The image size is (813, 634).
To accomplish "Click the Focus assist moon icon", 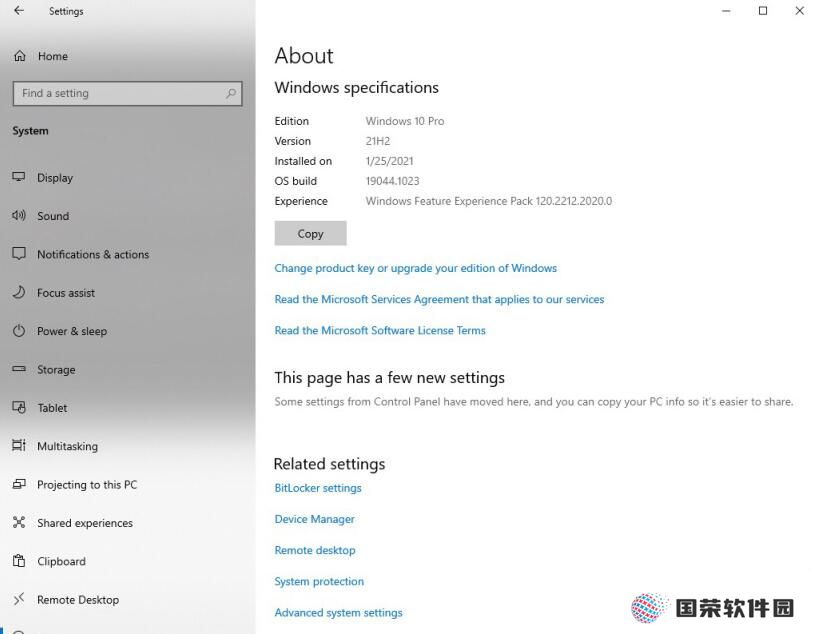I will click(19, 292).
